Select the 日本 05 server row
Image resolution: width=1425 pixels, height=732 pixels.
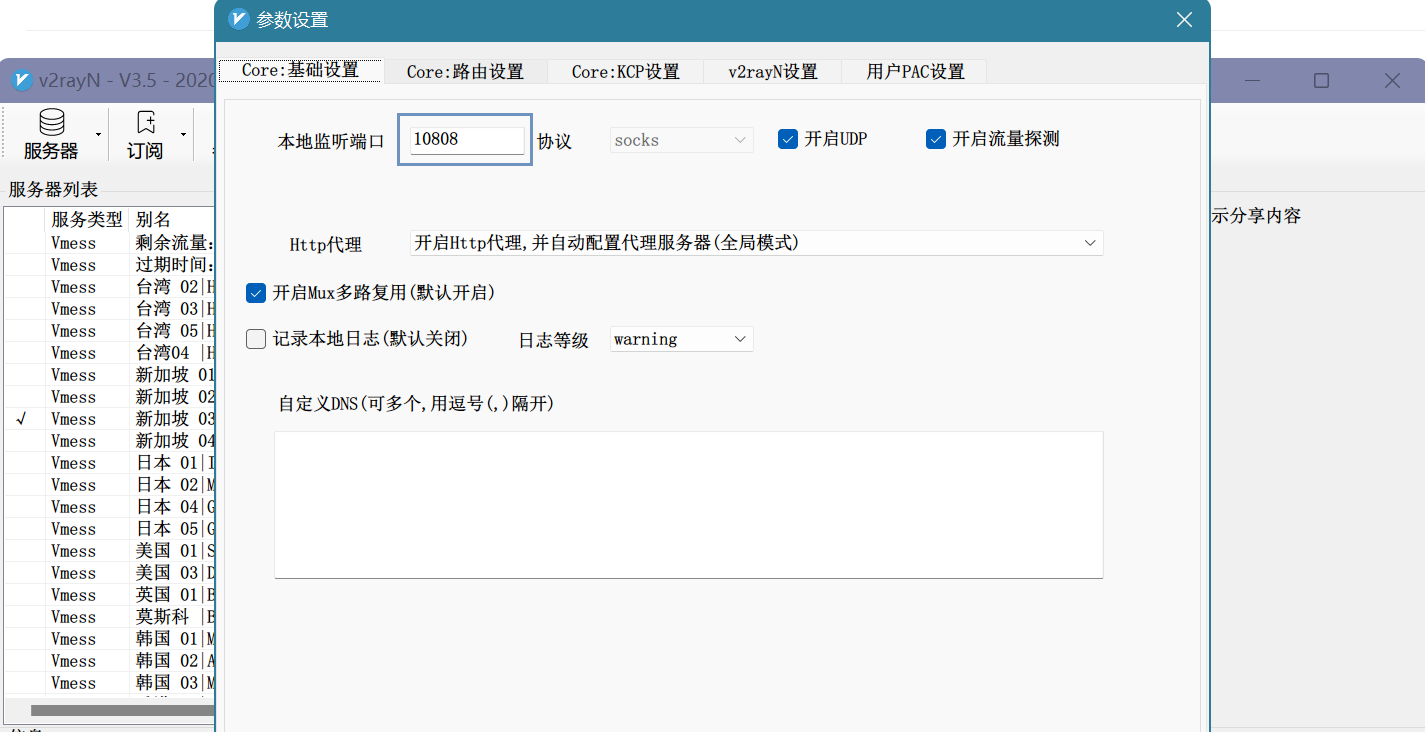click(110, 529)
